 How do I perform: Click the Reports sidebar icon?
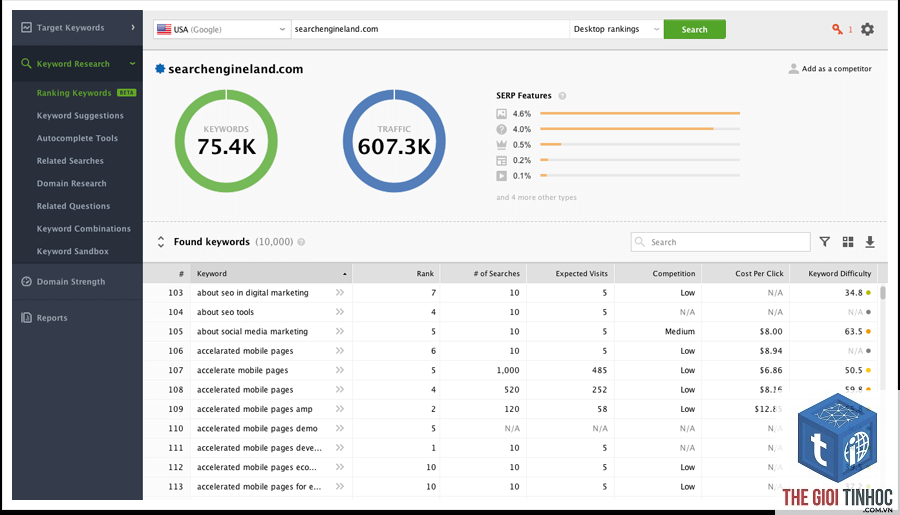tap(26, 317)
